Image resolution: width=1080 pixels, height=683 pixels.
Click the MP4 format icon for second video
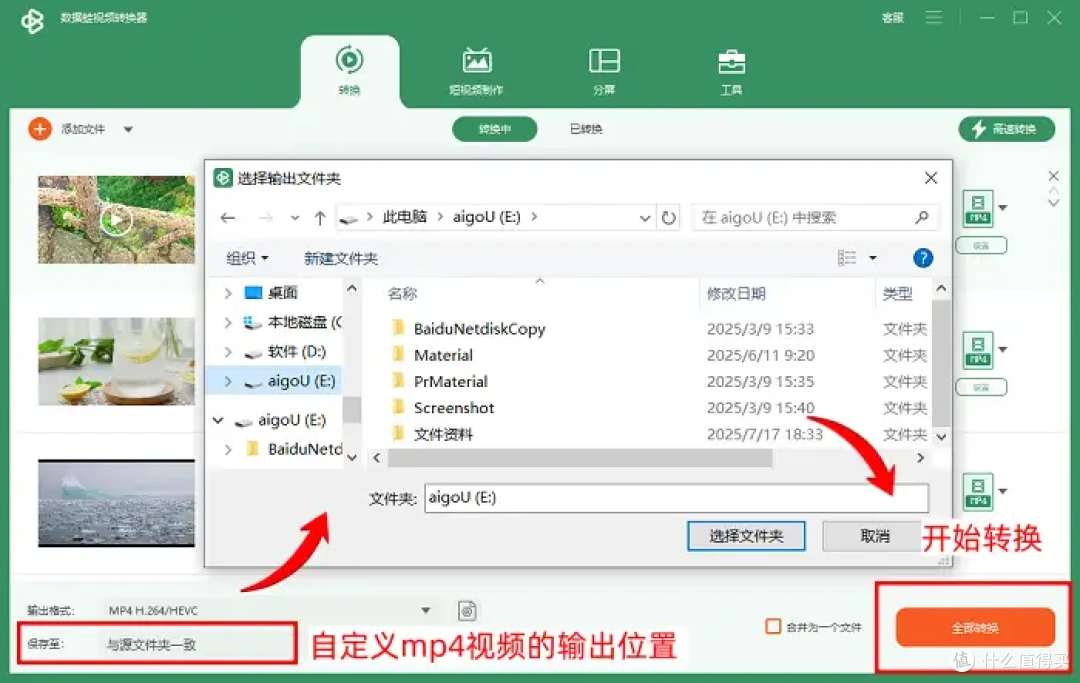(x=978, y=350)
